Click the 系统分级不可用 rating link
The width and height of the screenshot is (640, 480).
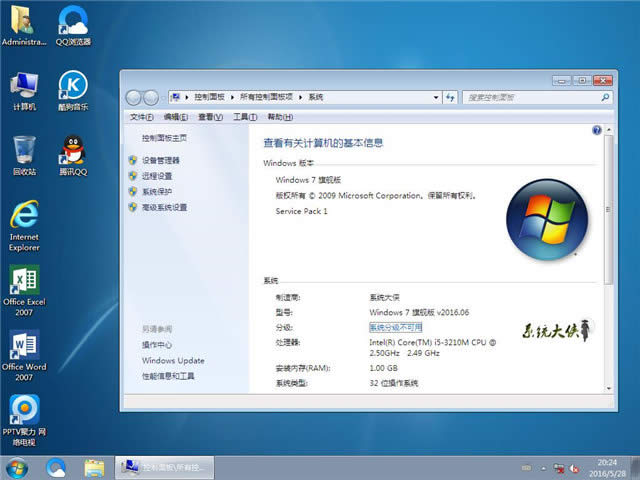(396, 327)
